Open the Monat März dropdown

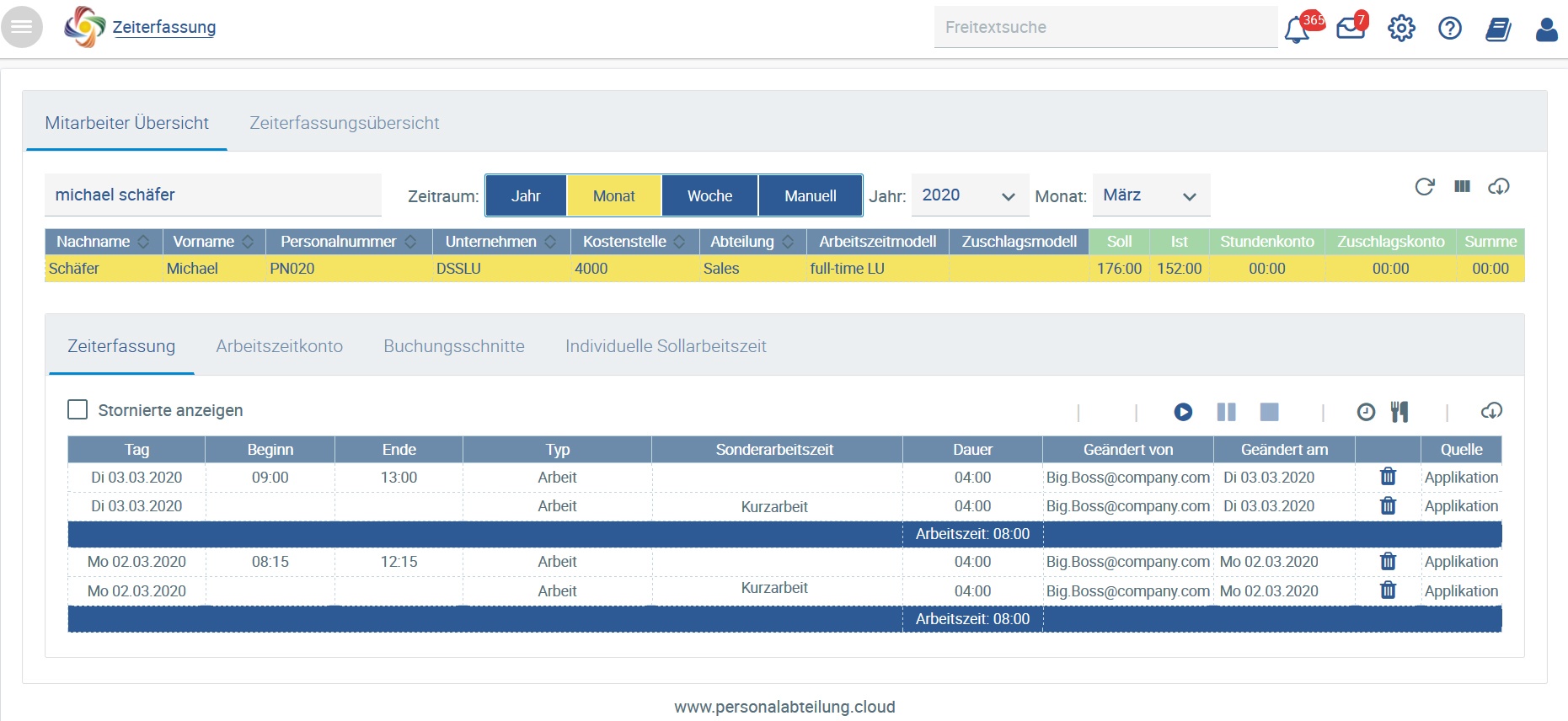coord(1151,195)
